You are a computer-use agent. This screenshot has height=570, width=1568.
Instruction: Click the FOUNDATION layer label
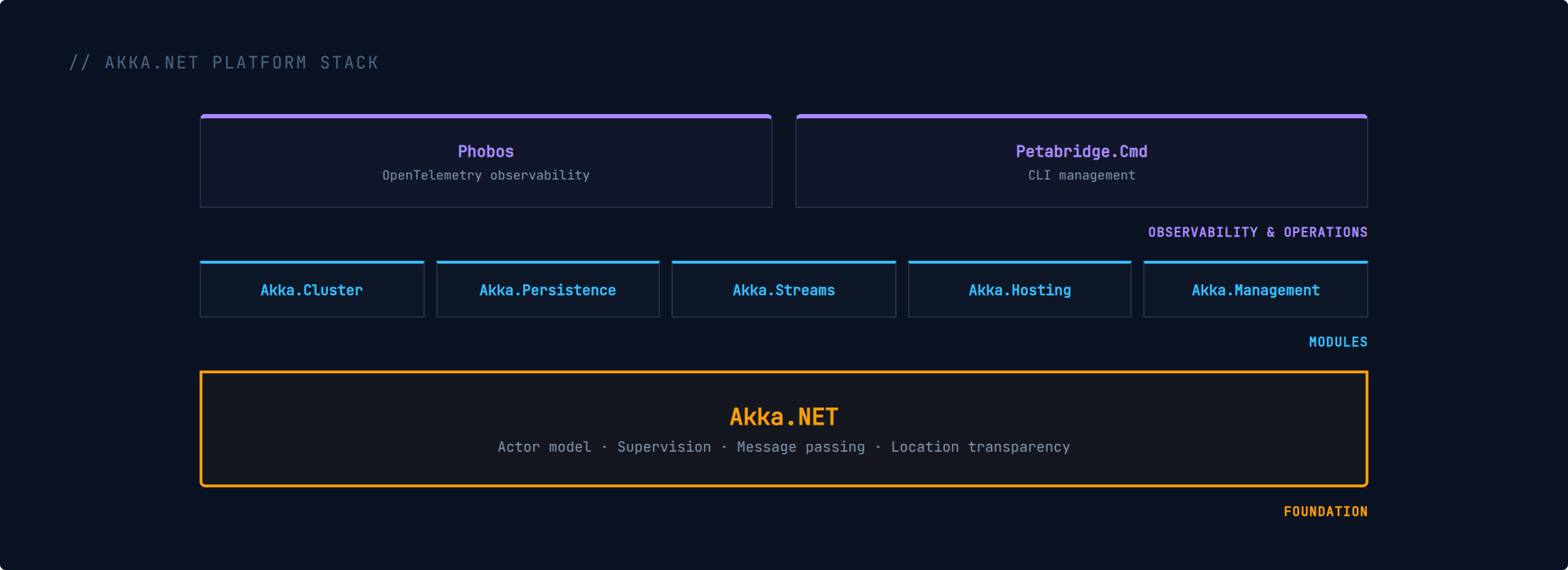tap(1325, 512)
